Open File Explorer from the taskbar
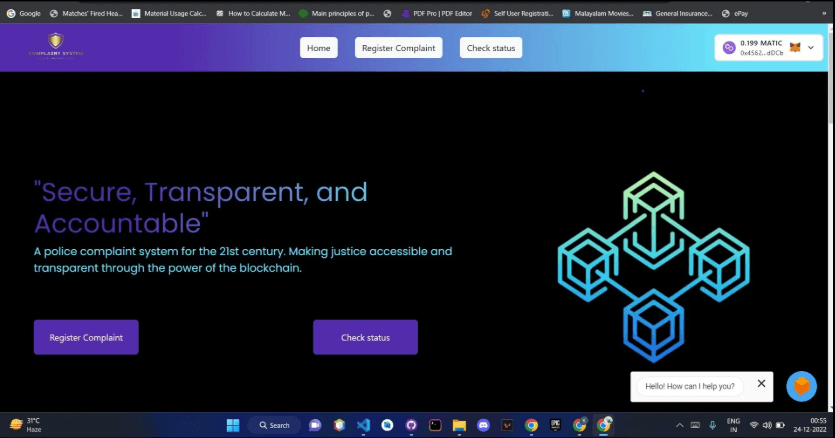 click(459, 425)
